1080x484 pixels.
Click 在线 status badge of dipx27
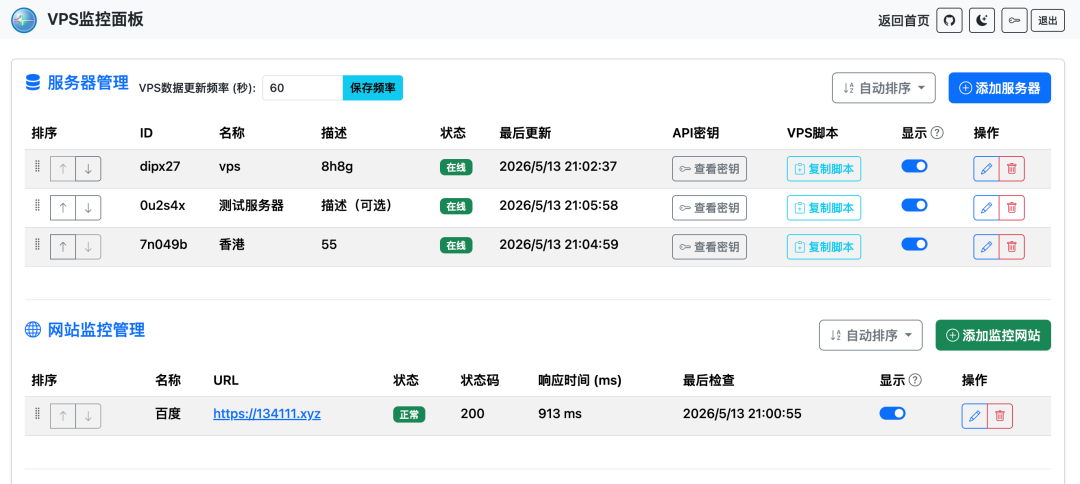(x=456, y=167)
